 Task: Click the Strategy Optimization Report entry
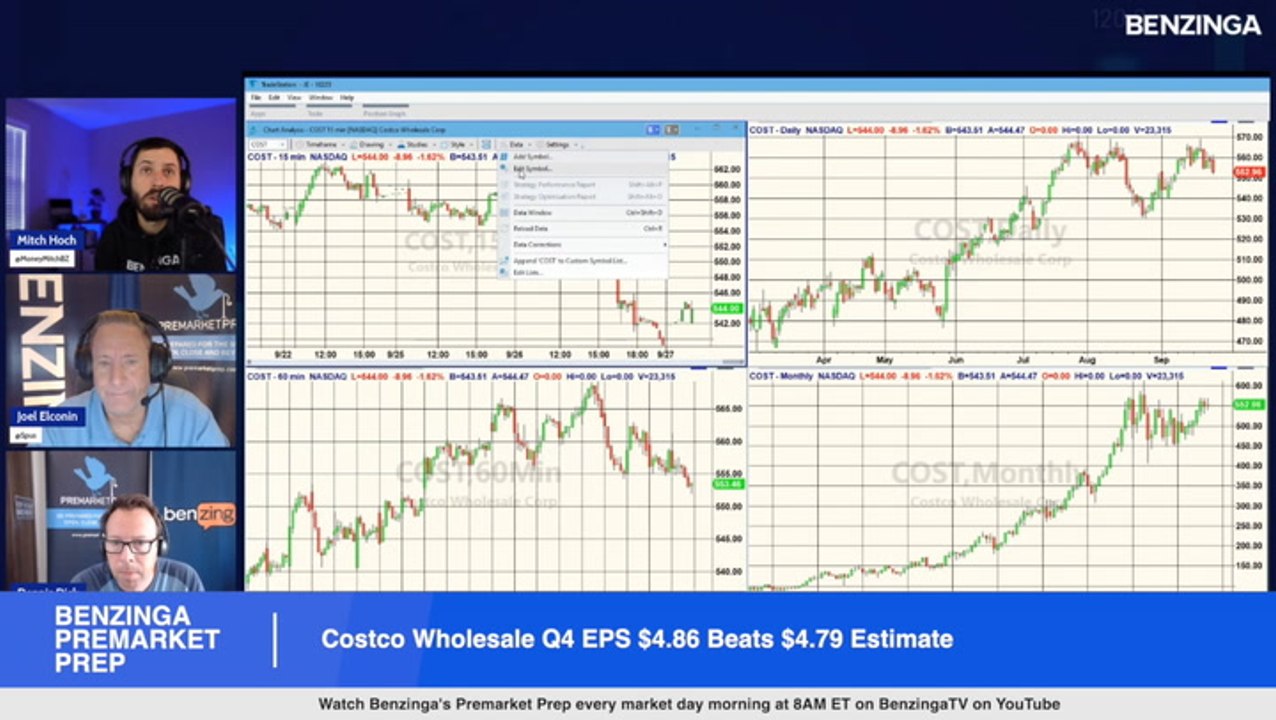(x=582, y=197)
